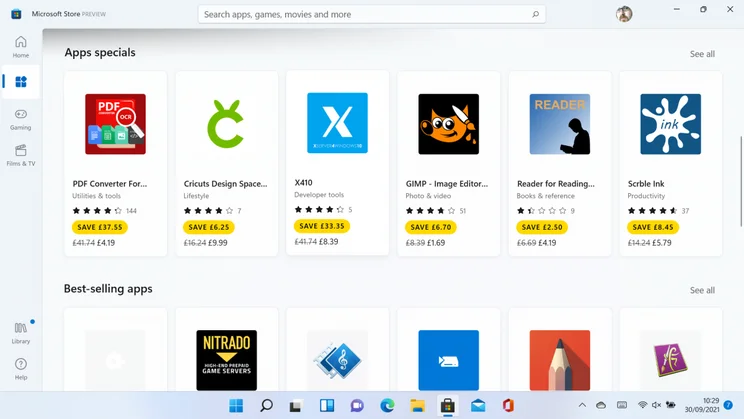Open the X410 app icon
The height and width of the screenshot is (419, 744).
pyautogui.click(x=337, y=123)
